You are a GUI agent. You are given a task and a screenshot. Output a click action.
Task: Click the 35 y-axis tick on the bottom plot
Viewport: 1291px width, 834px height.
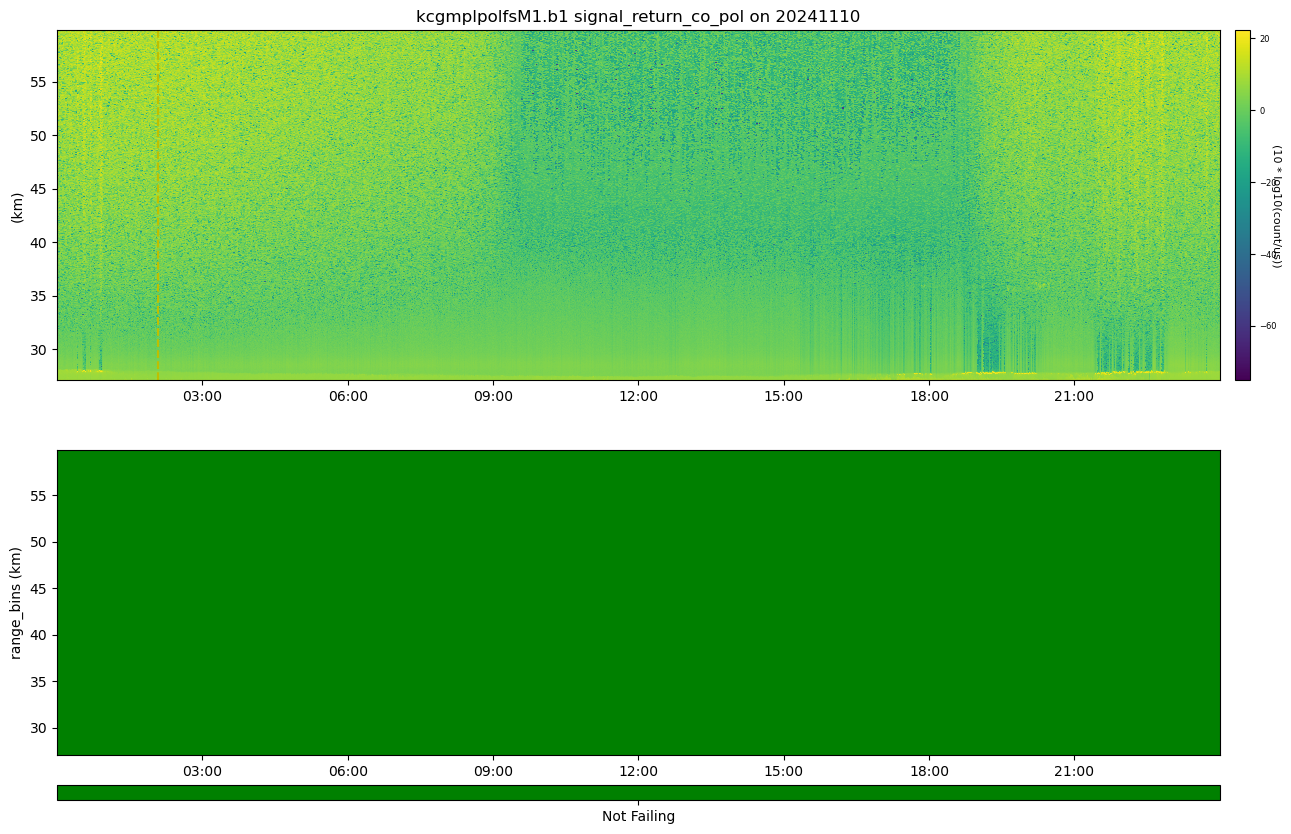[40, 681]
